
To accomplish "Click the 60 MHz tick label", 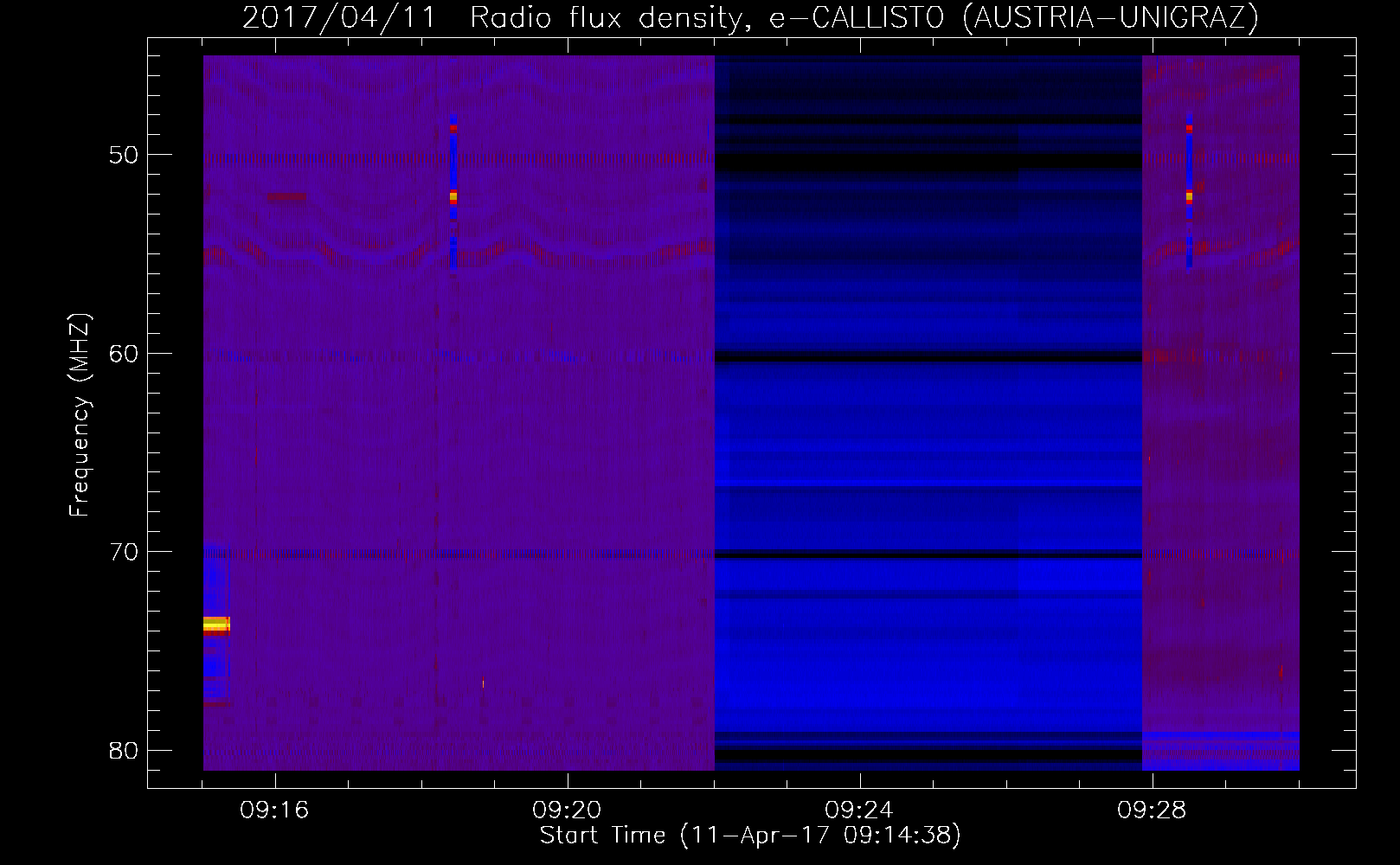I will click(124, 353).
